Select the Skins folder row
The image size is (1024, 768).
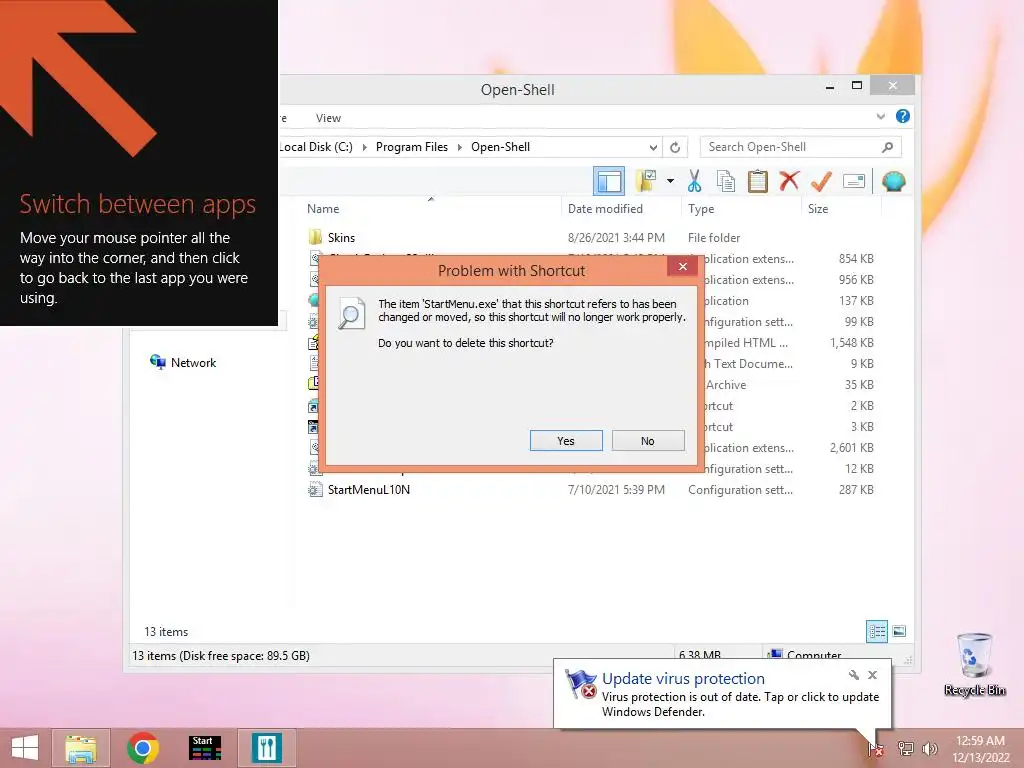pyautogui.click(x=591, y=238)
